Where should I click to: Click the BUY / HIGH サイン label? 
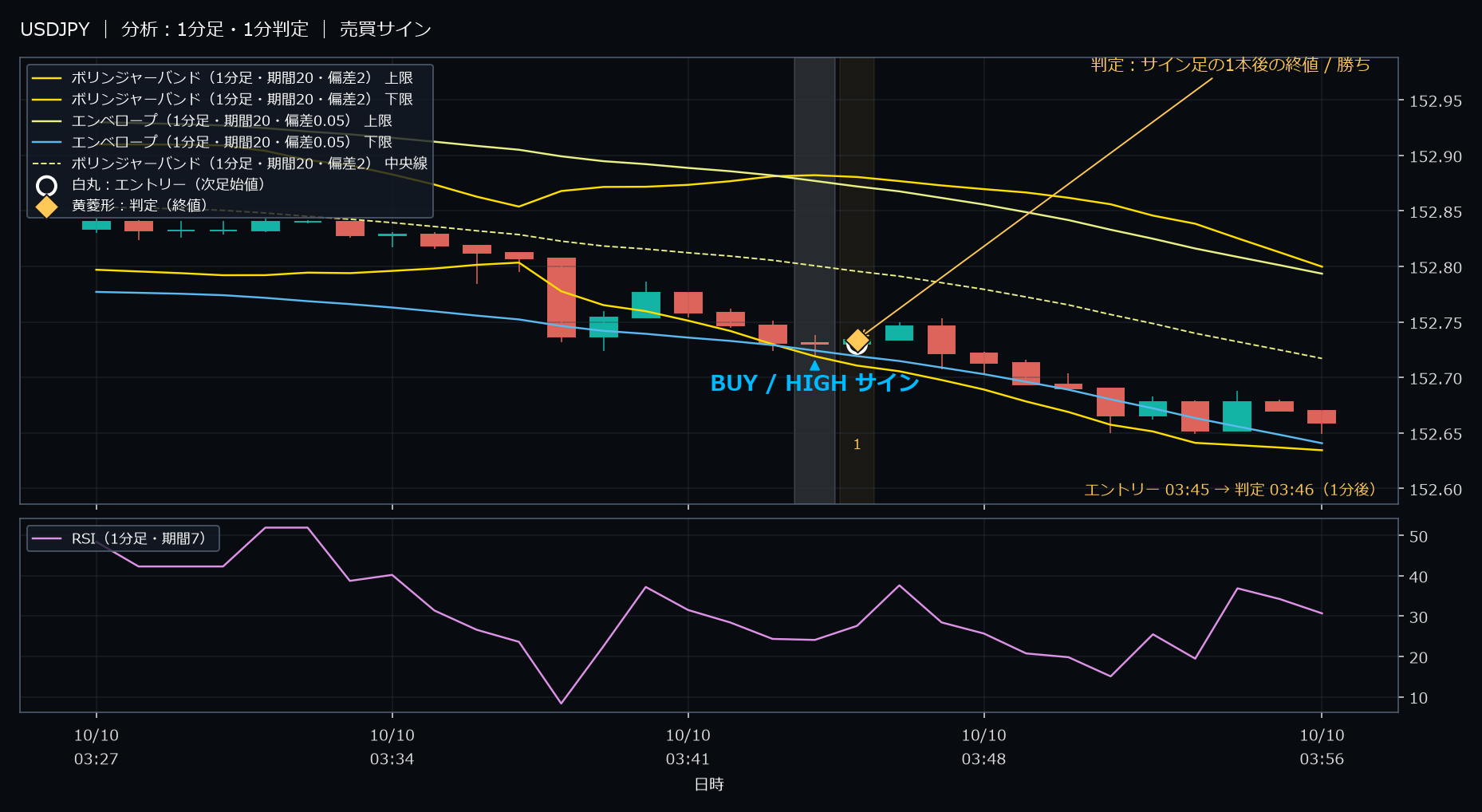coord(814,383)
